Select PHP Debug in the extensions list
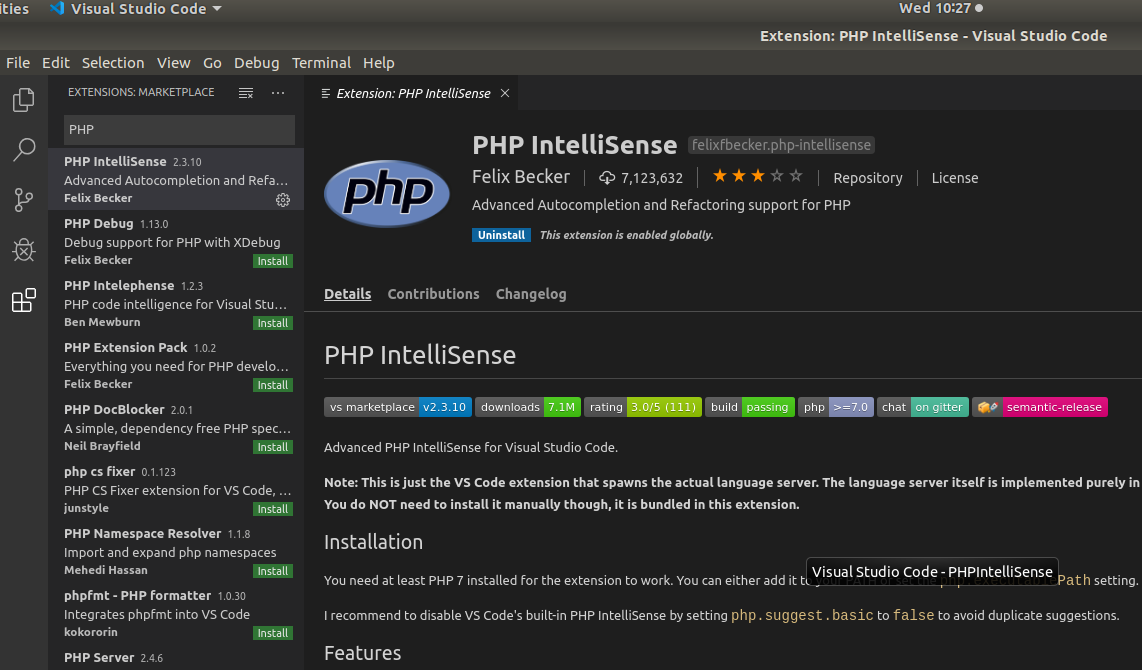Viewport: 1142px width, 670px height. [176, 241]
